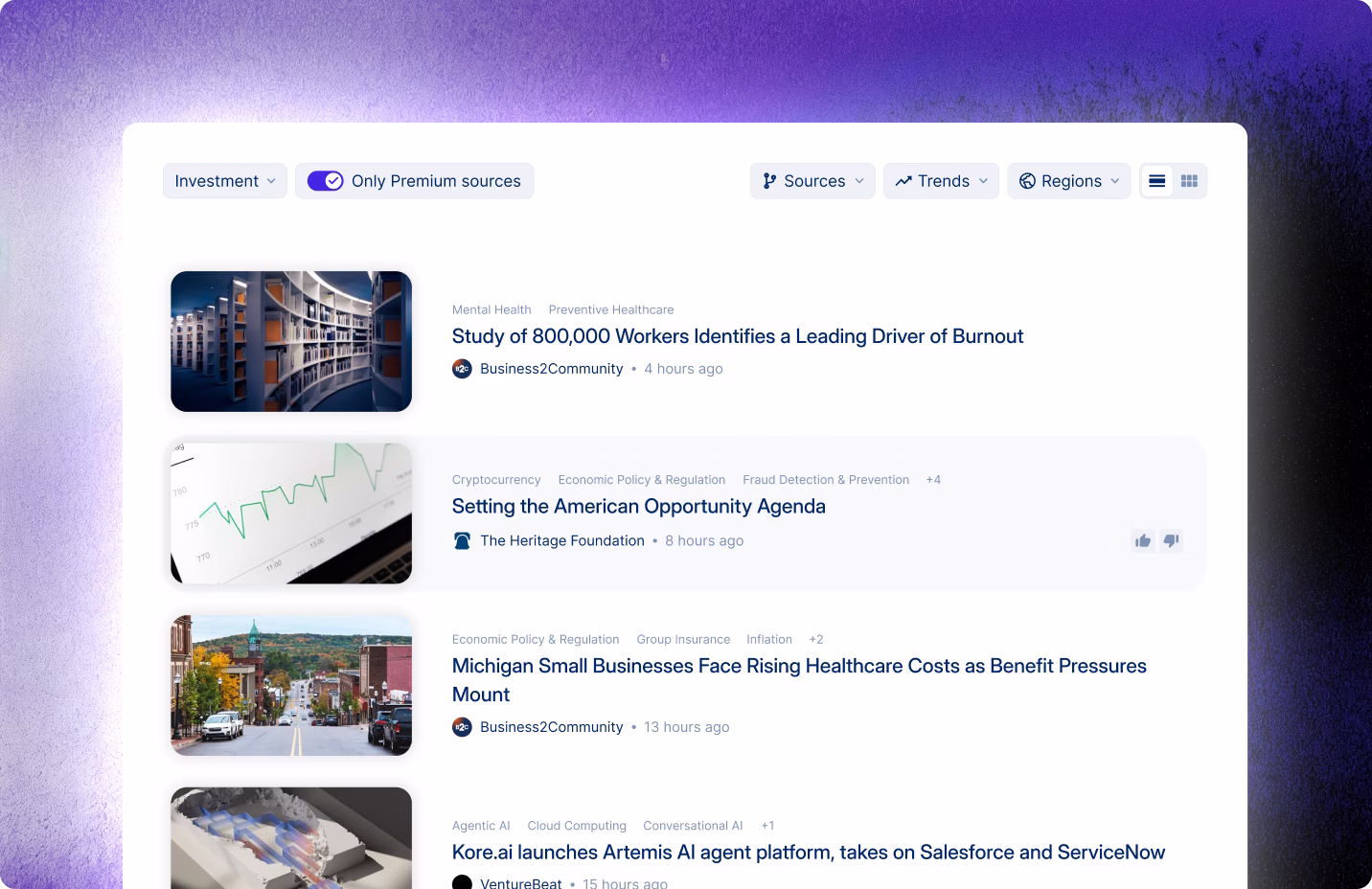This screenshot has width=1372, height=889.
Task: Click the '8 hours ago' timestamp
Action: click(x=704, y=541)
